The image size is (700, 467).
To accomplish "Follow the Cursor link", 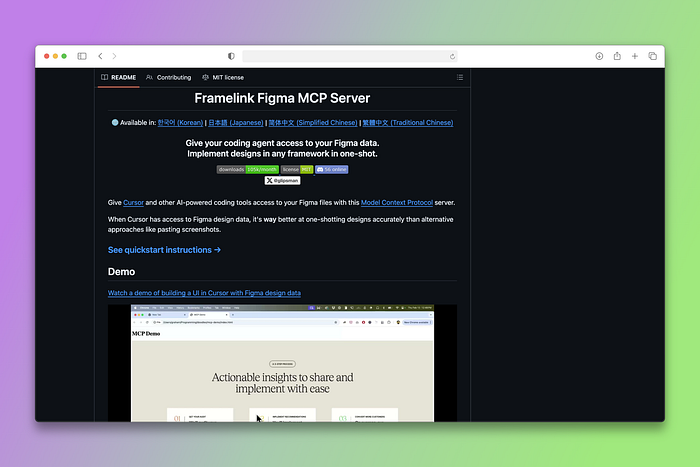I will point(133,202).
